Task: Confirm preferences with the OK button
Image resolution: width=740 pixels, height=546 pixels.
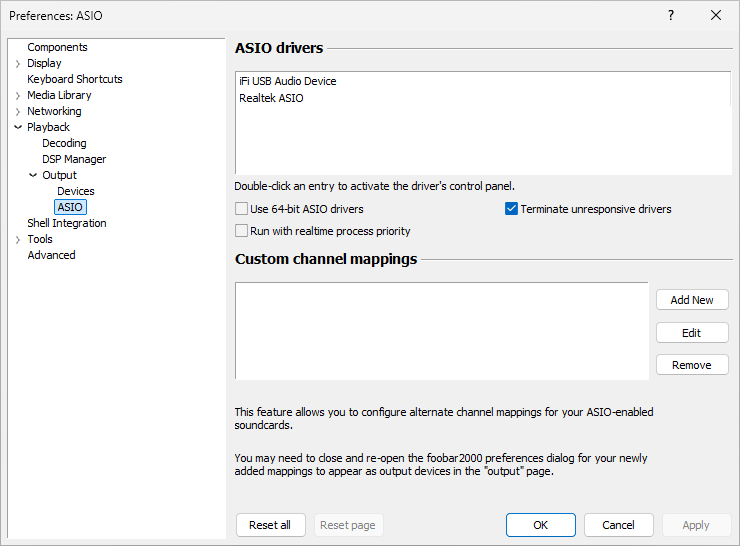Action: pos(540,525)
